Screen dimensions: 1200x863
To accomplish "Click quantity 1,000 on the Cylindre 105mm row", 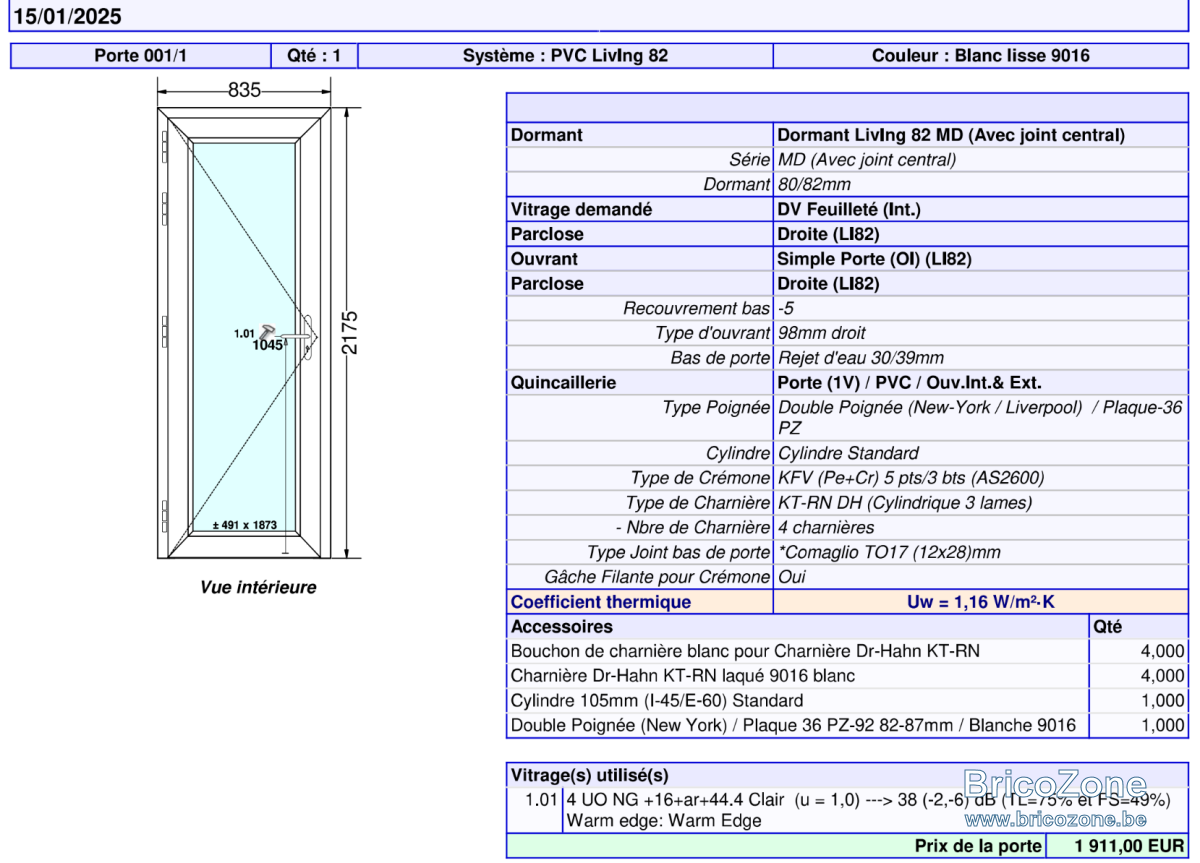I will click(1163, 701).
